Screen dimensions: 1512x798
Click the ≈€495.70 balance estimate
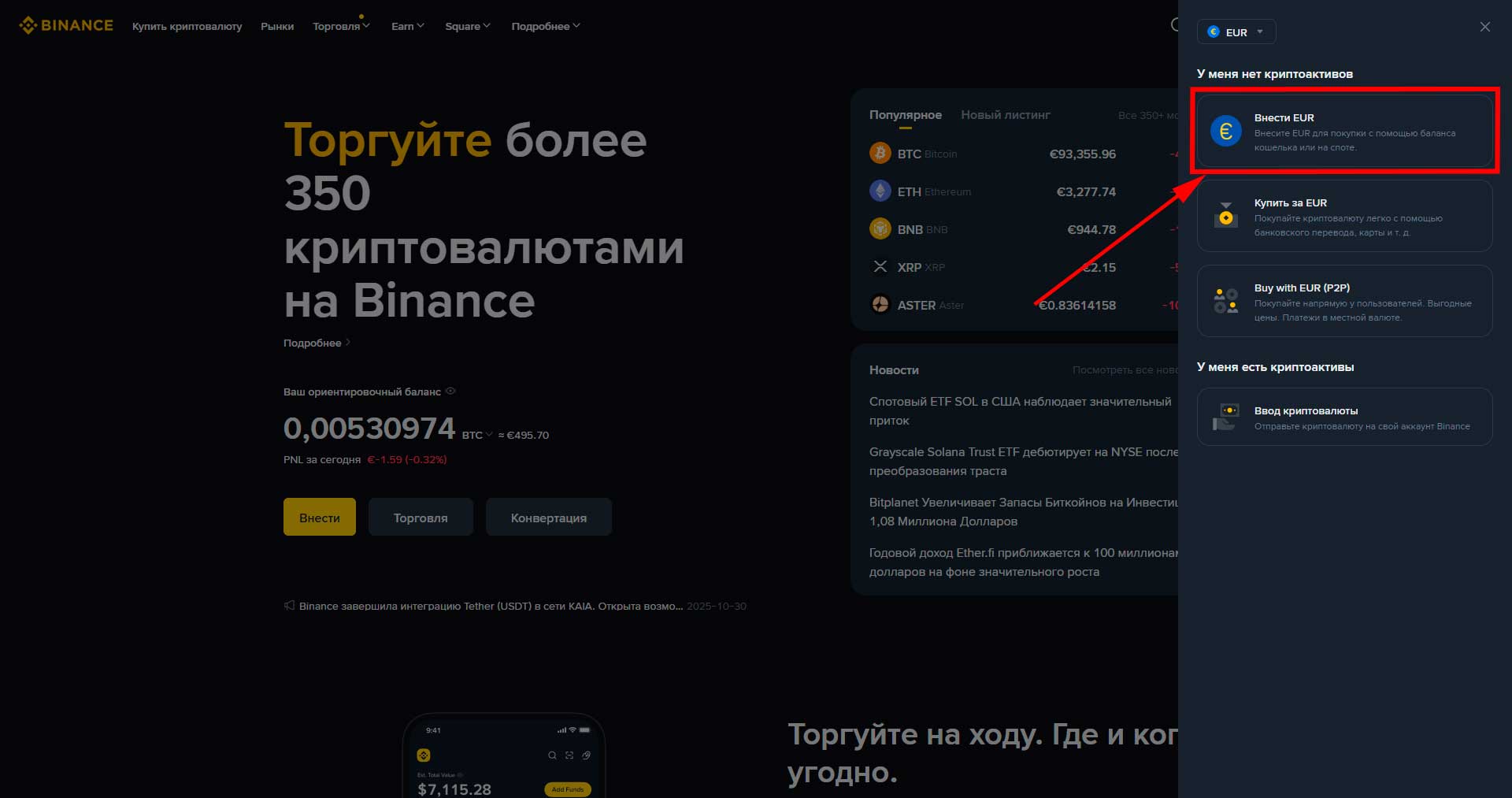tap(524, 435)
